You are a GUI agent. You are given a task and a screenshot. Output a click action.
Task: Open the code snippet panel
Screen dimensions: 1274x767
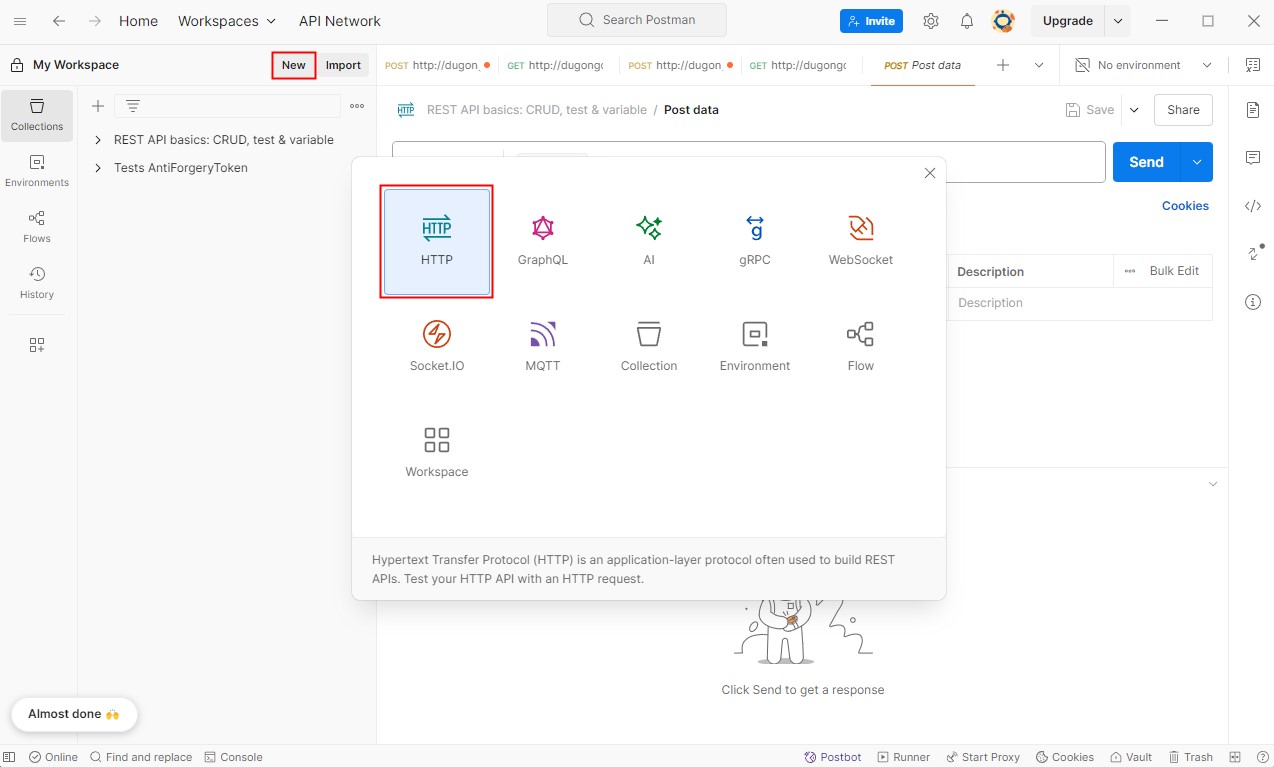[x=1253, y=206]
